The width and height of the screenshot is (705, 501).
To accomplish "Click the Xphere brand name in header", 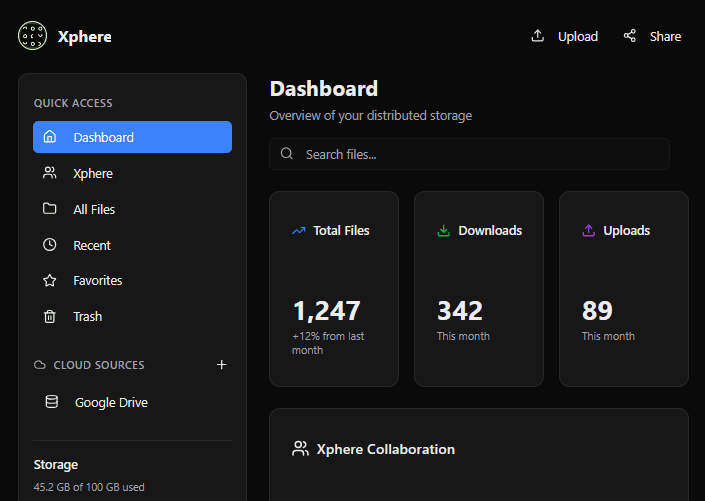I will point(85,36).
